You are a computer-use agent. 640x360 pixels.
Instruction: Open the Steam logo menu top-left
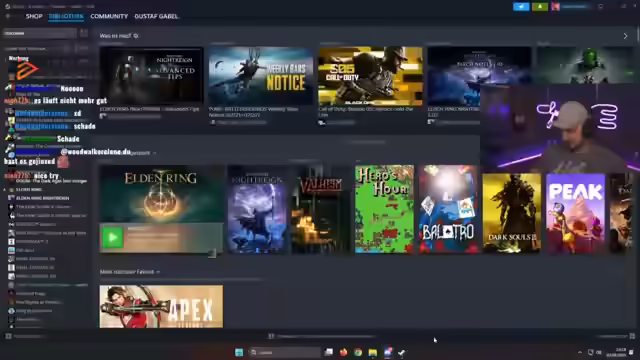[7, 7]
